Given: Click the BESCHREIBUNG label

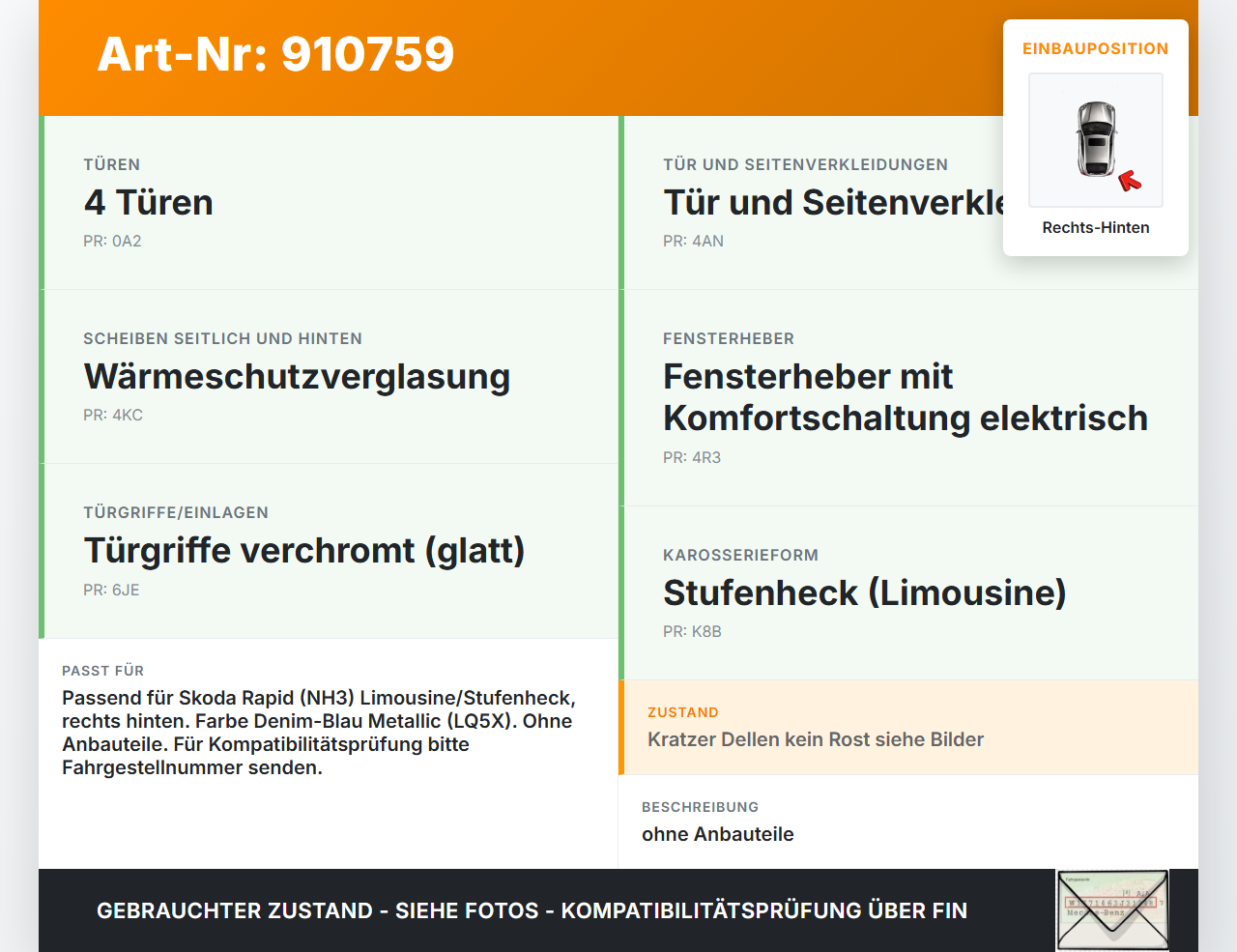Looking at the screenshot, I should coord(701,807).
